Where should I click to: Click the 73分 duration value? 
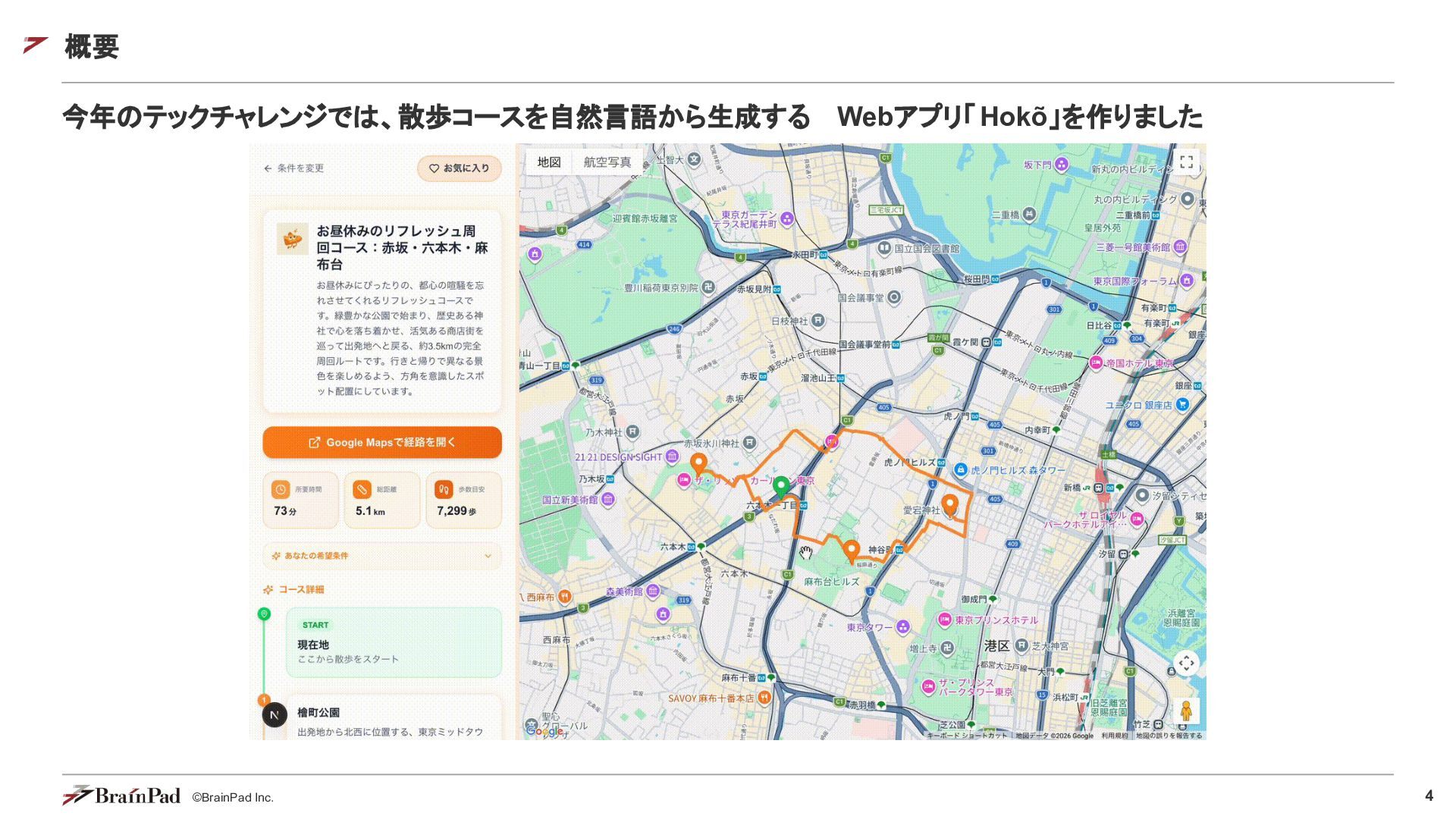(285, 511)
